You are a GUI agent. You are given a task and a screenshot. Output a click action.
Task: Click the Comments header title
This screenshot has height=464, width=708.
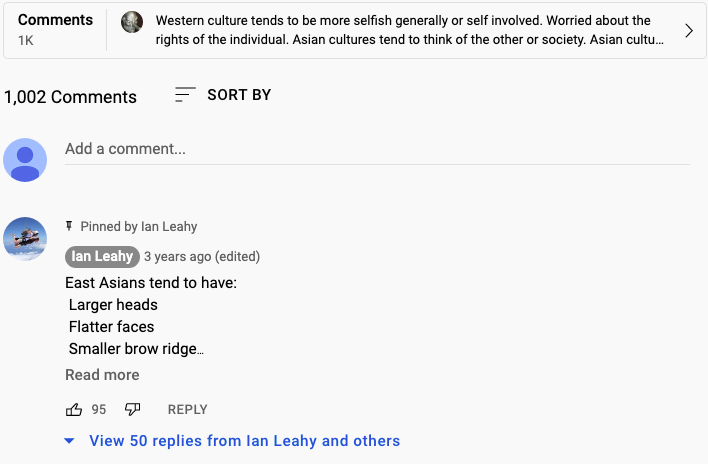point(55,20)
